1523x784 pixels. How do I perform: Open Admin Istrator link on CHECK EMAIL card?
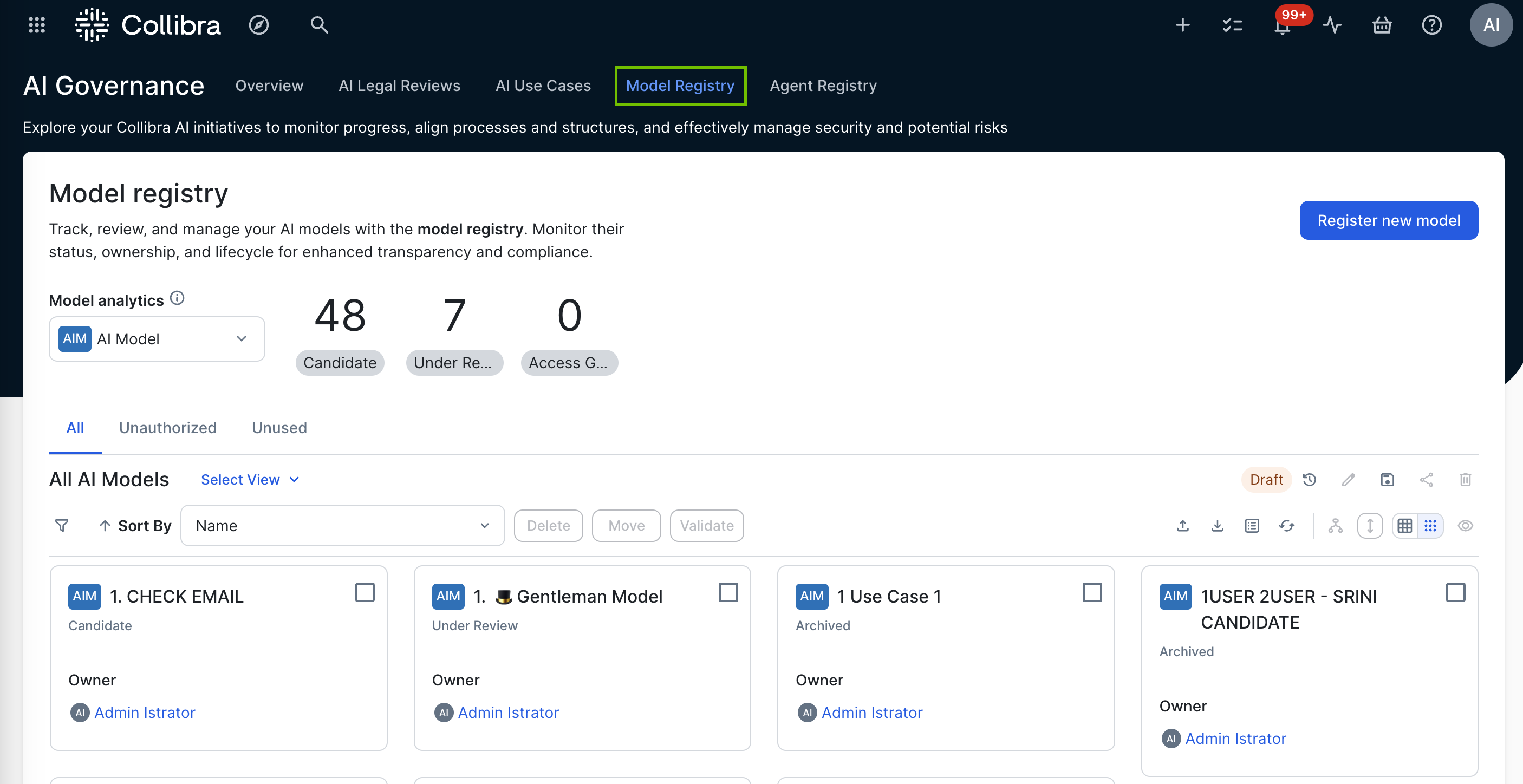coord(145,713)
